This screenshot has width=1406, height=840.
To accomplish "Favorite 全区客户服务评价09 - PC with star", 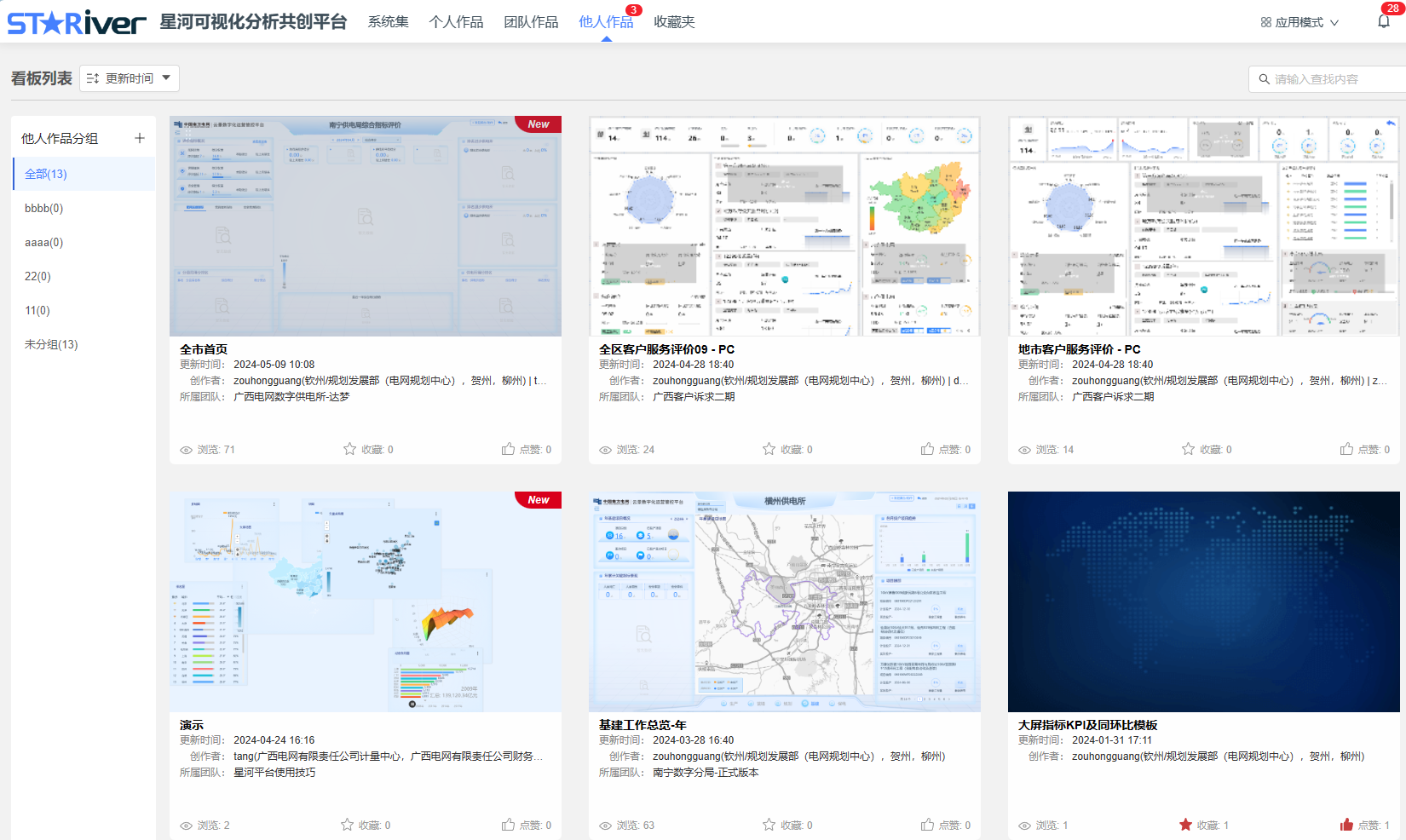I will [769, 449].
